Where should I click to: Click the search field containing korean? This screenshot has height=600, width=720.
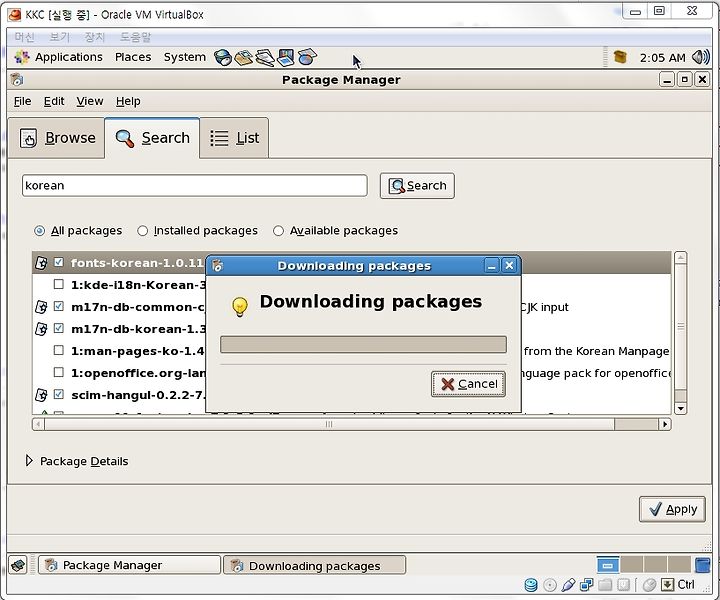tap(195, 185)
